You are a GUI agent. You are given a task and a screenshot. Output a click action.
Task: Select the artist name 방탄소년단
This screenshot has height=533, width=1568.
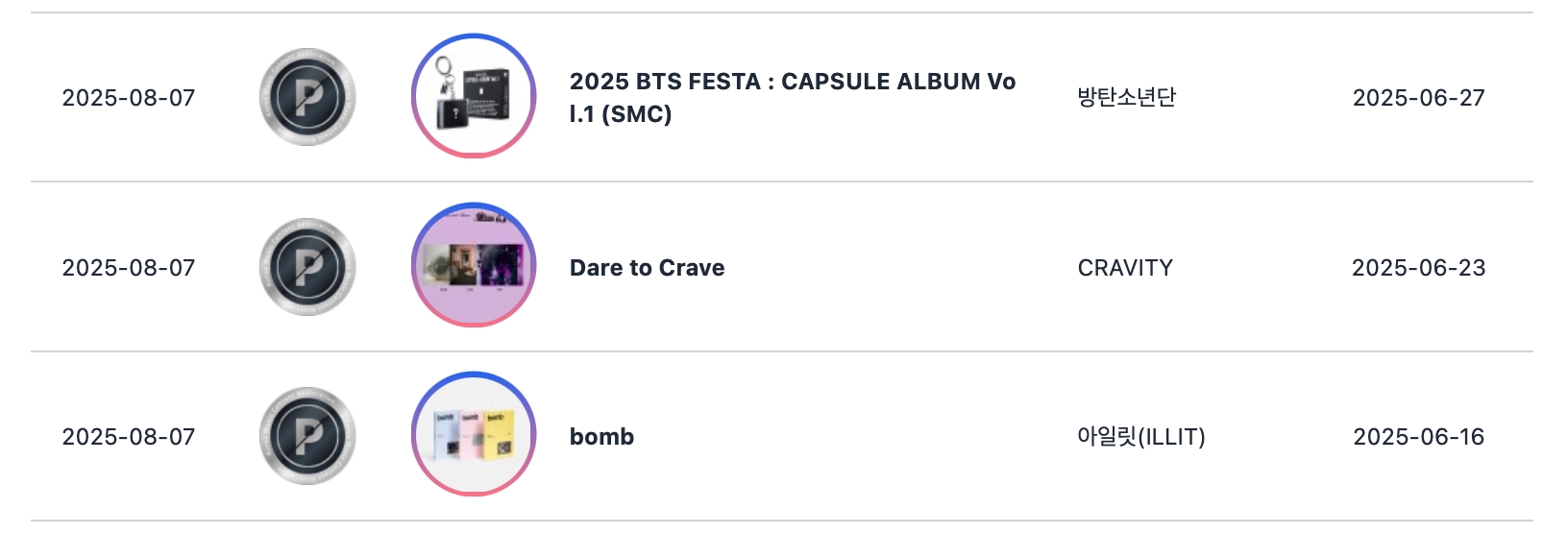click(1127, 97)
